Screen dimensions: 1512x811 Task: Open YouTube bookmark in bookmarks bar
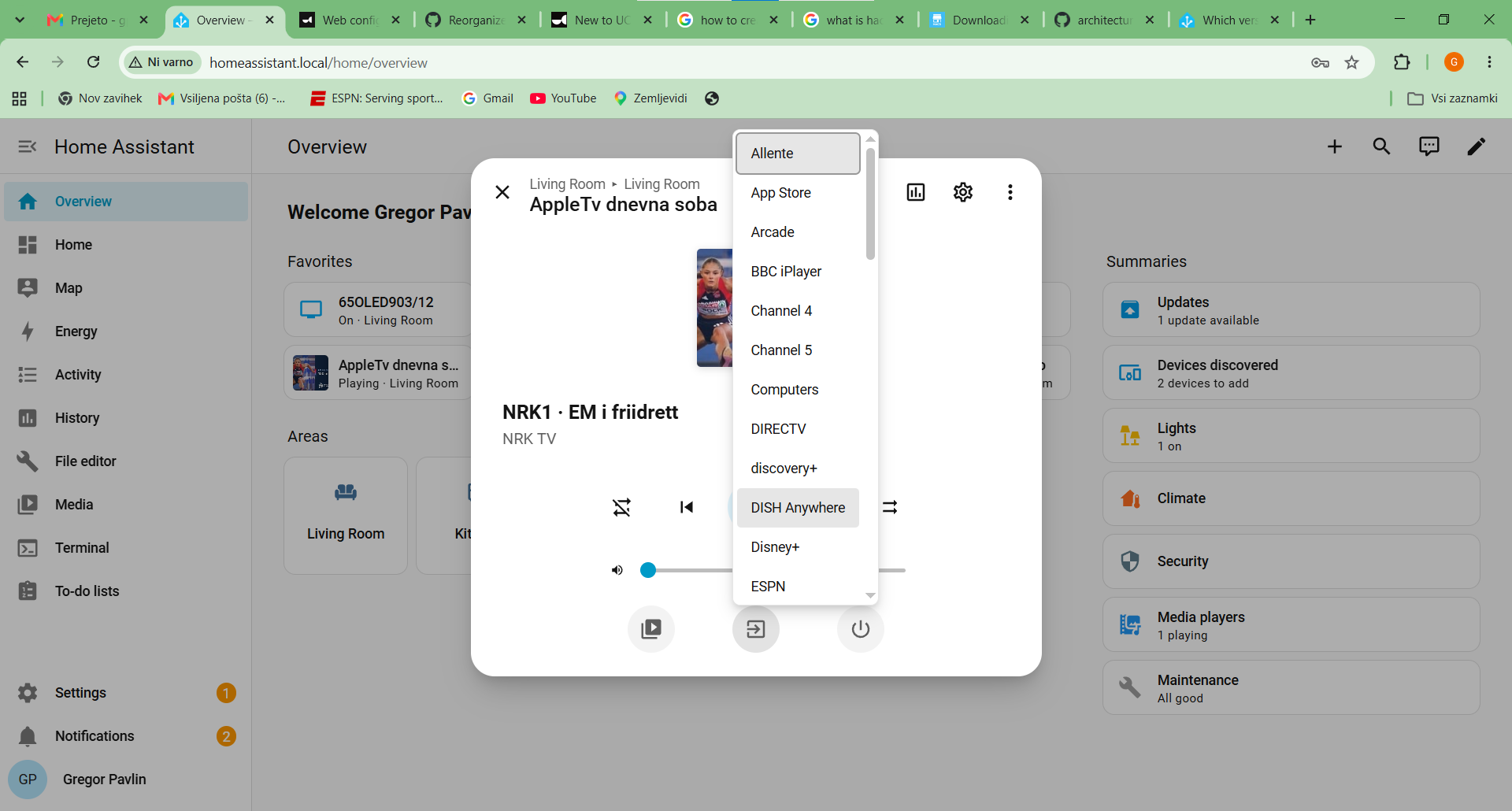pos(563,98)
